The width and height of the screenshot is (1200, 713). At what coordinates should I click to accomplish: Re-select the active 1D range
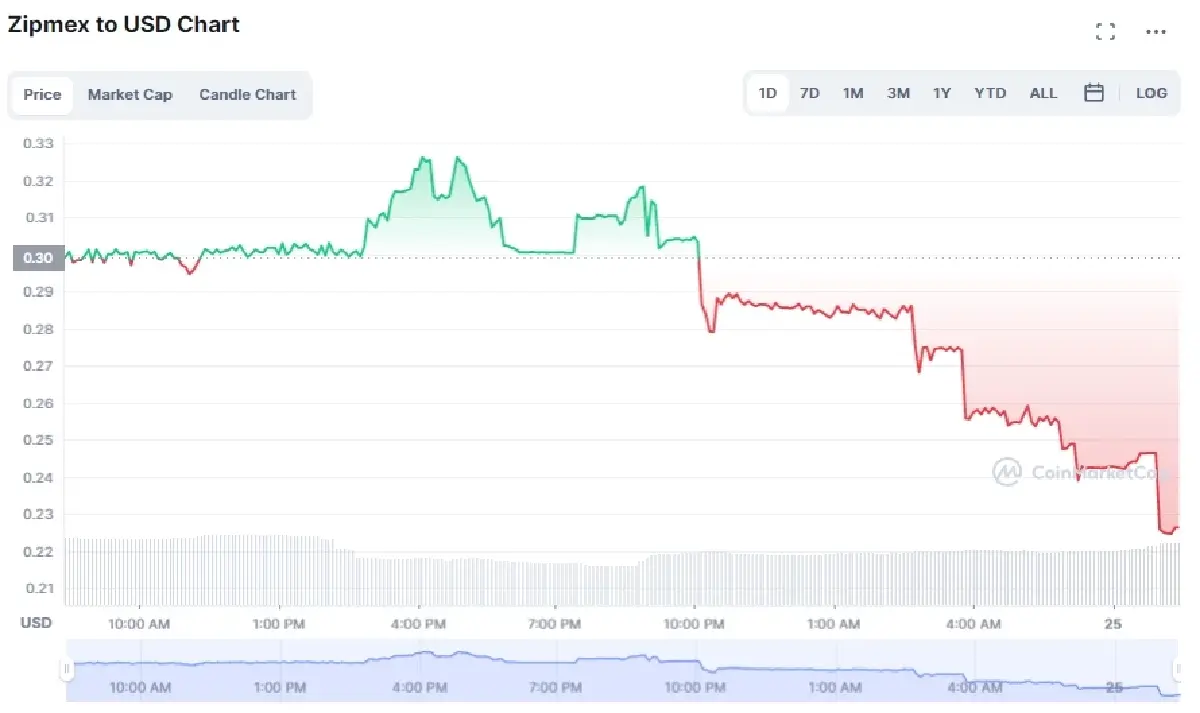tap(767, 92)
